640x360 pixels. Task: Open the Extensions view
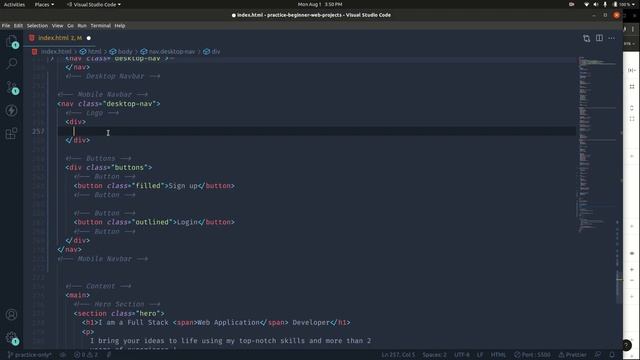pyautogui.click(x=11, y=133)
